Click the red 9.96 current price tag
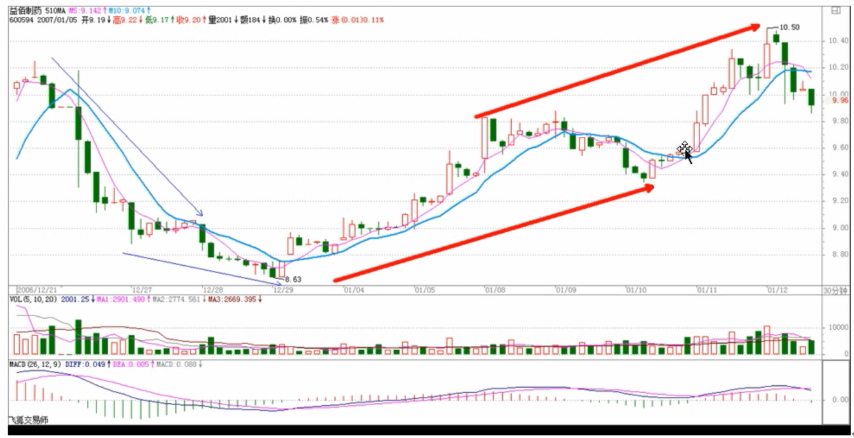Image resolution: width=854 pixels, height=438 pixels. (839, 100)
